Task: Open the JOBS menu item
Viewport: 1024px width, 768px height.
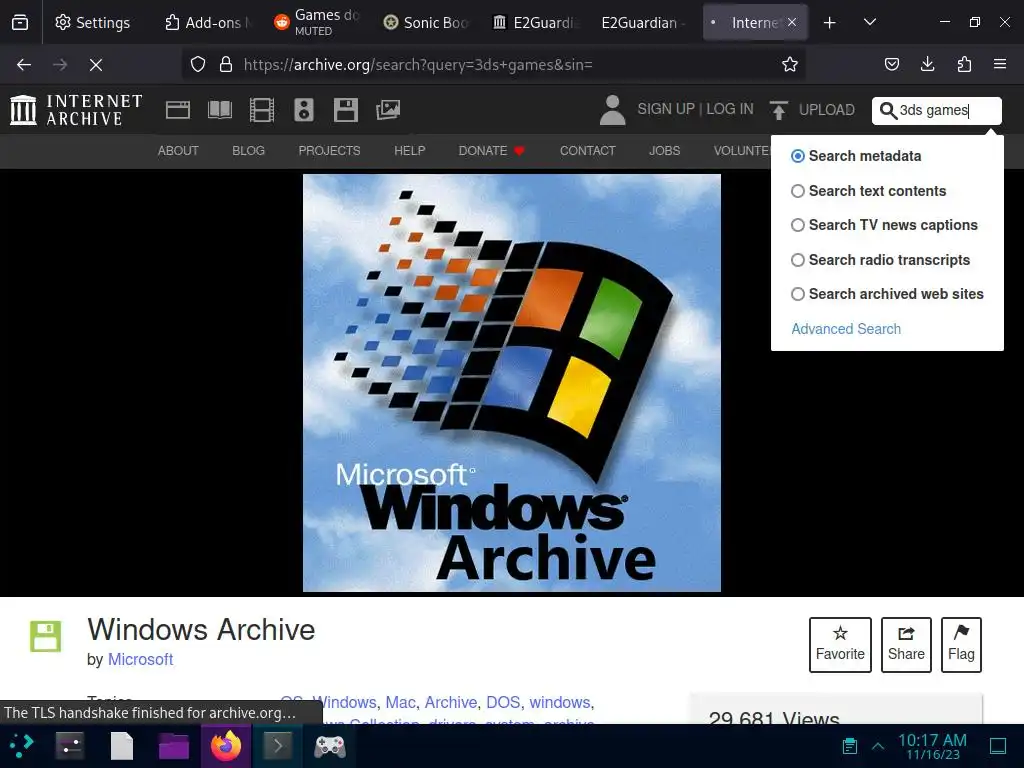Action: (x=664, y=151)
